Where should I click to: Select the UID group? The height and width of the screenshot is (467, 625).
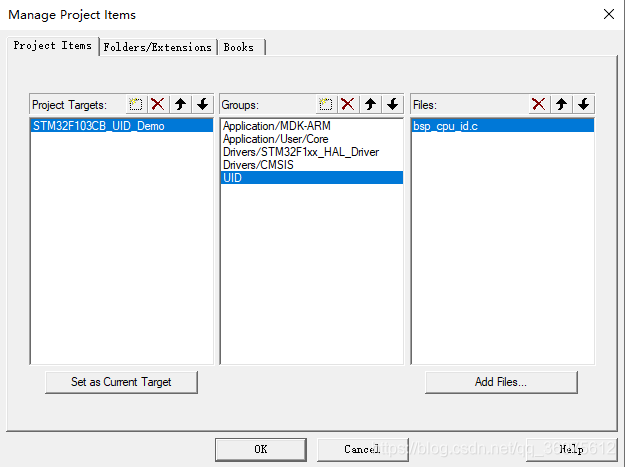click(x=312, y=178)
